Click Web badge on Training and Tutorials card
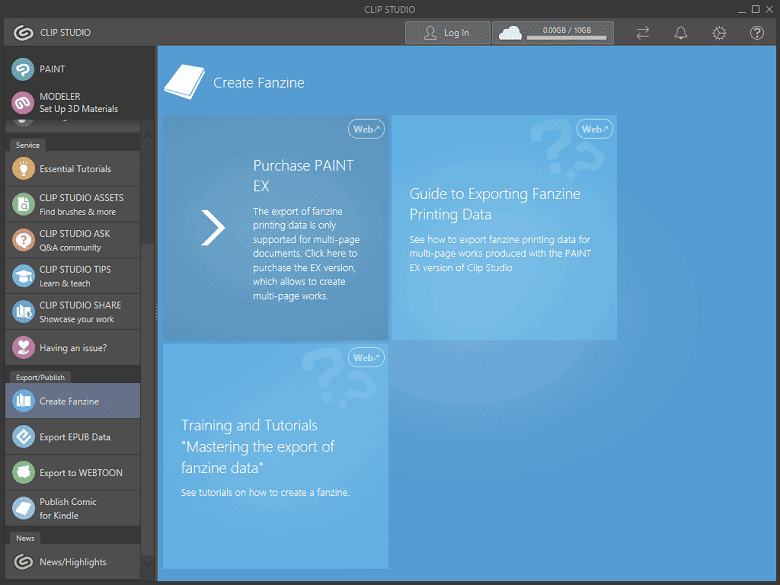The height and width of the screenshot is (585, 780). point(366,357)
